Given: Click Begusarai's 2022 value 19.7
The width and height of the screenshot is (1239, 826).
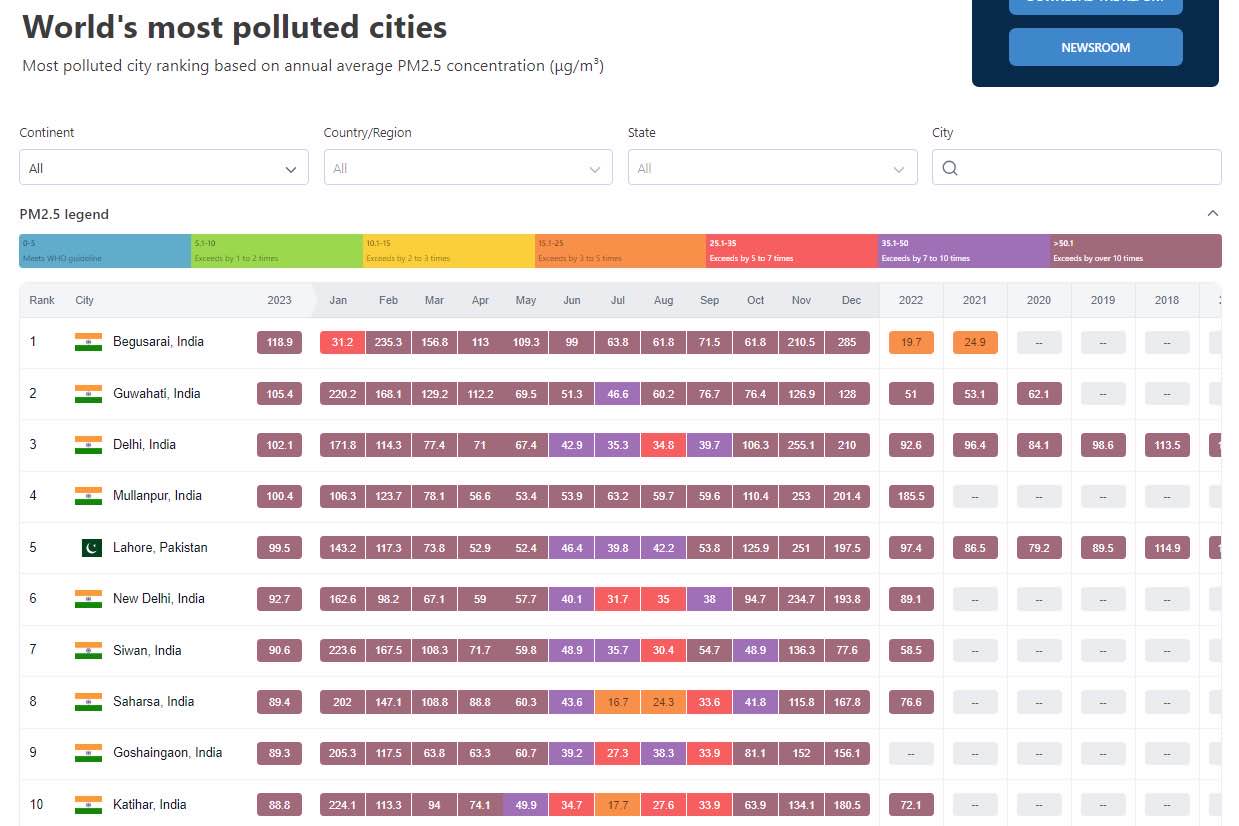Looking at the screenshot, I should [x=911, y=343].
